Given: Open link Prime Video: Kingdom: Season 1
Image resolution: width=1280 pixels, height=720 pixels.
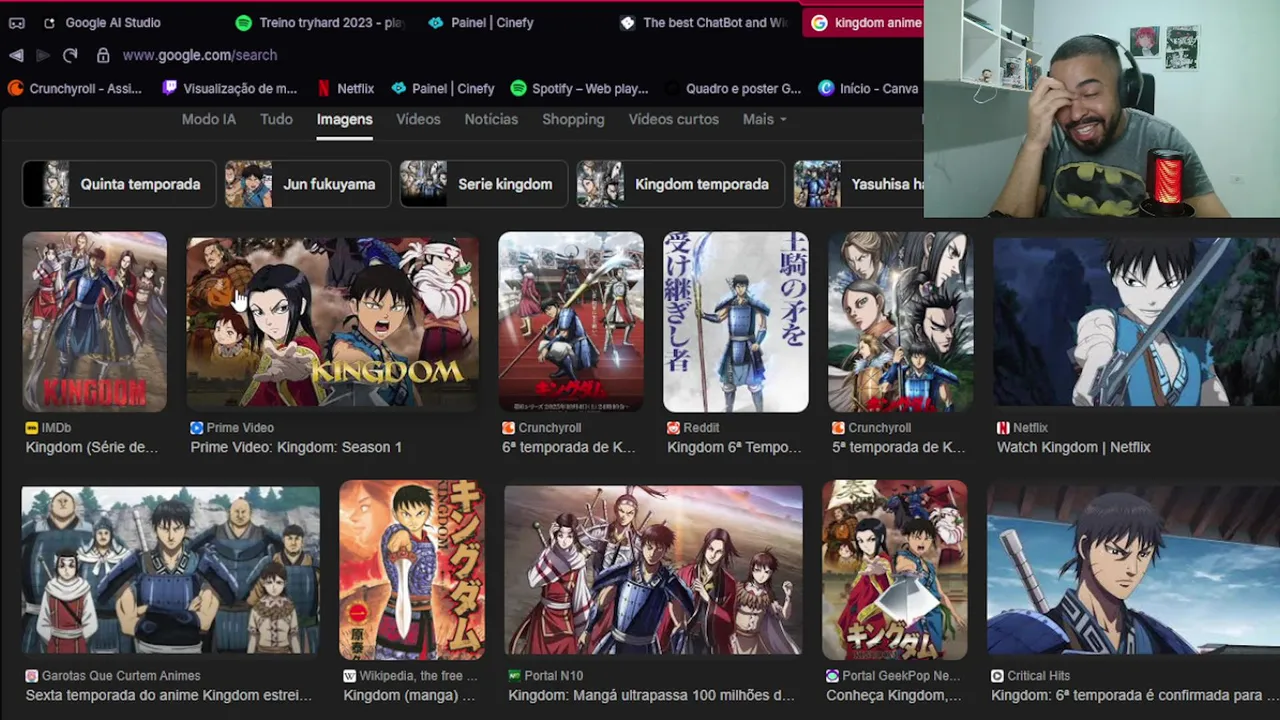Looking at the screenshot, I should point(296,447).
